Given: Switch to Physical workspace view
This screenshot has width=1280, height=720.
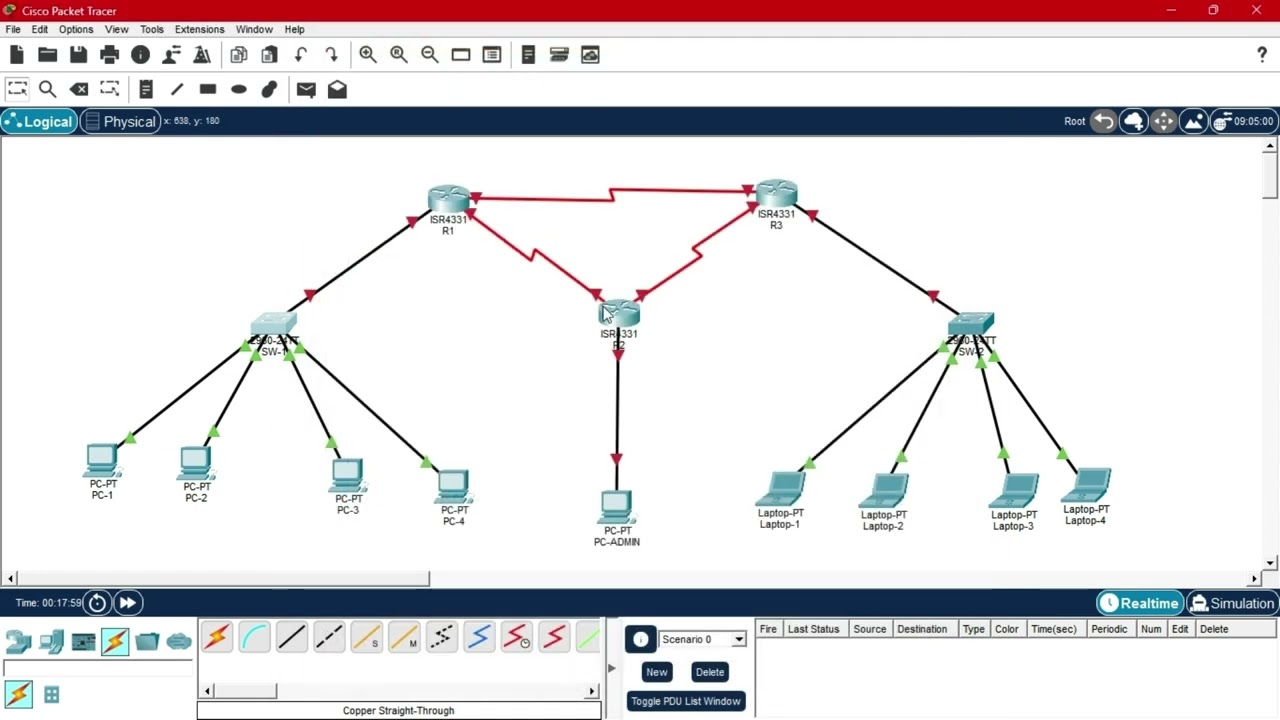Looking at the screenshot, I should (x=119, y=122).
